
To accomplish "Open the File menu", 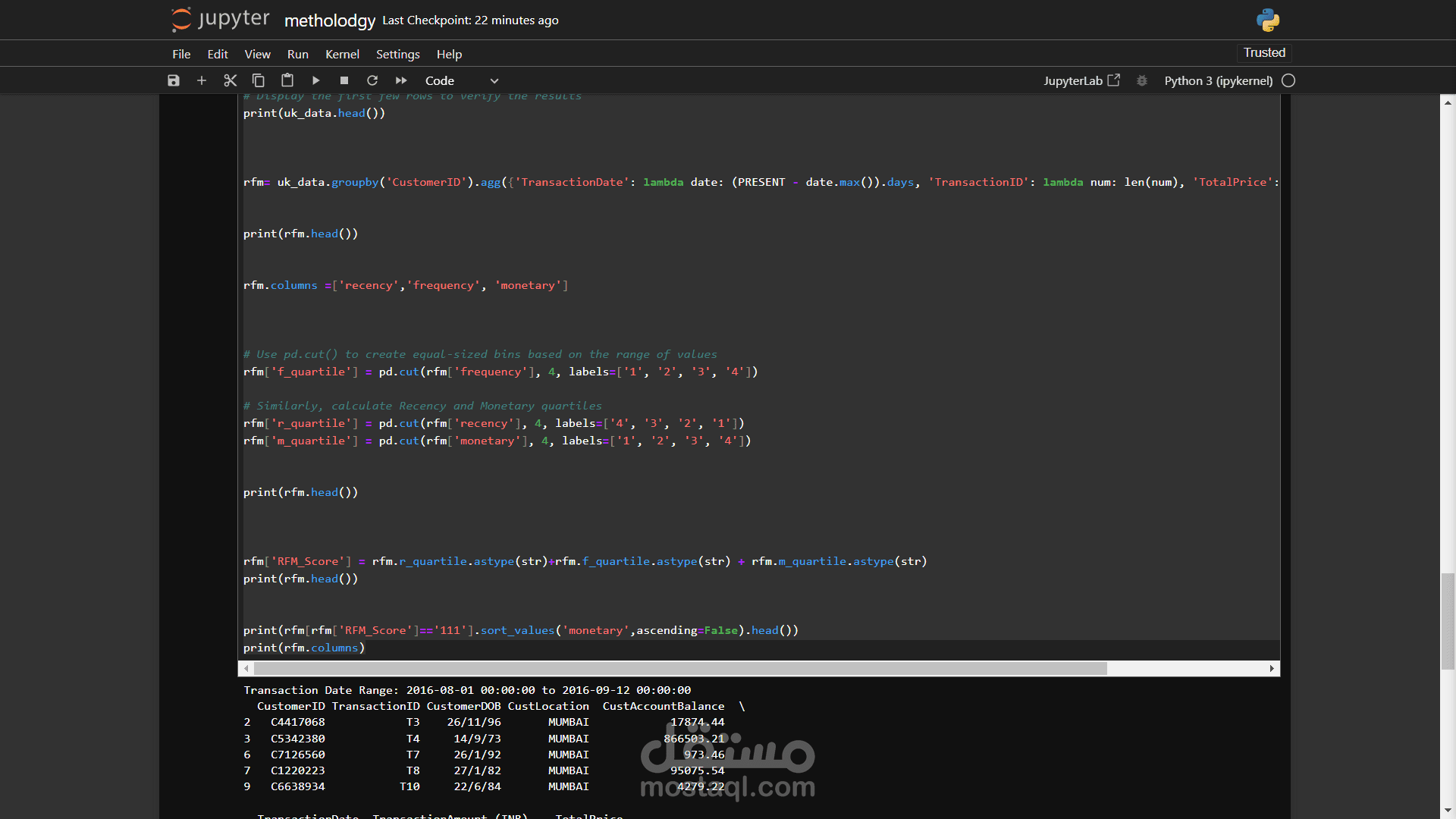I will click(181, 54).
